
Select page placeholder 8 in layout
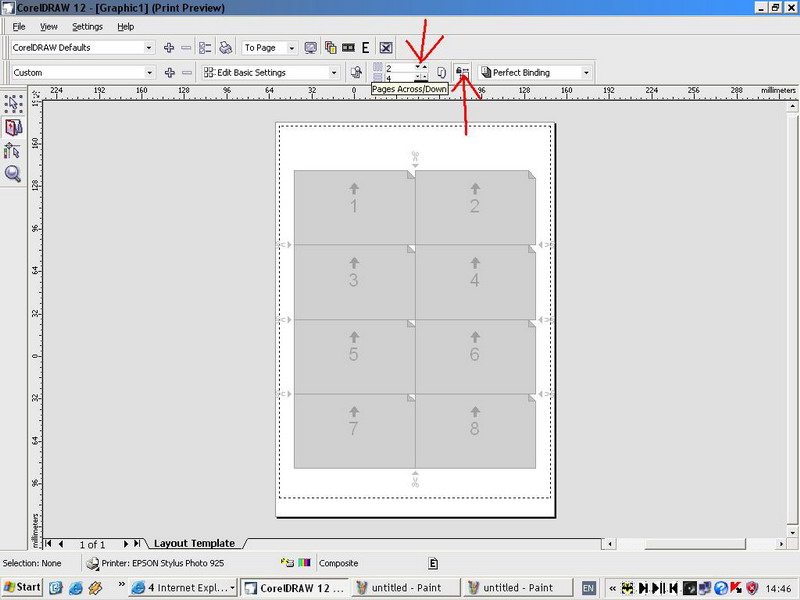point(476,431)
